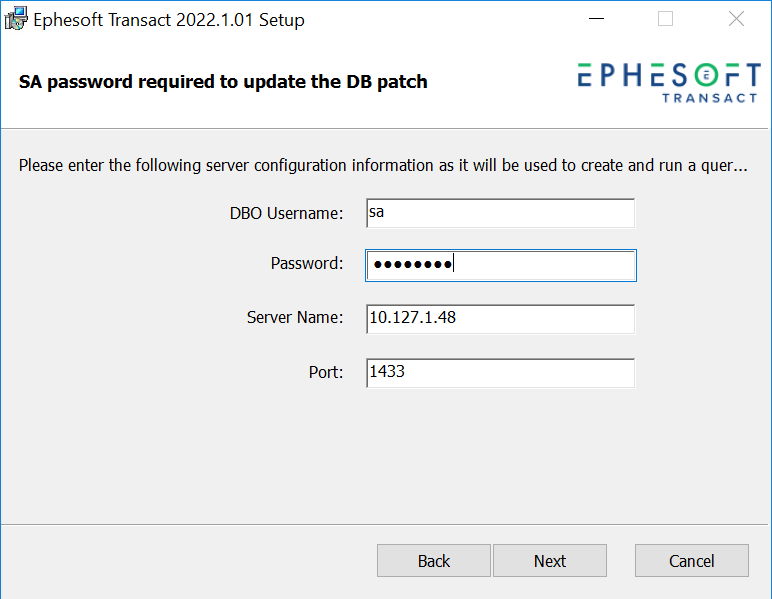Click the TRANSACT text beneath the logo
The width and height of the screenshot is (772, 599).
click(x=709, y=98)
